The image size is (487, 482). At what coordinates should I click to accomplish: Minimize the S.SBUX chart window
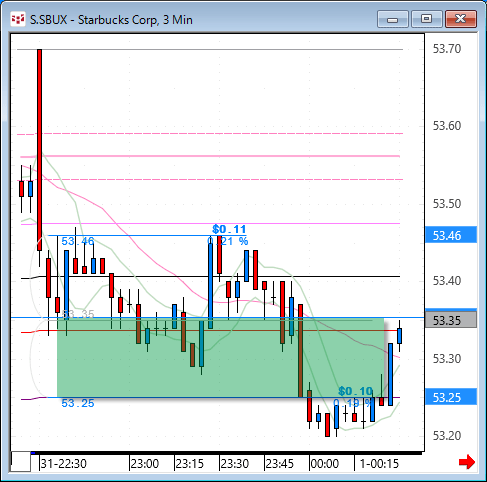pos(393,19)
